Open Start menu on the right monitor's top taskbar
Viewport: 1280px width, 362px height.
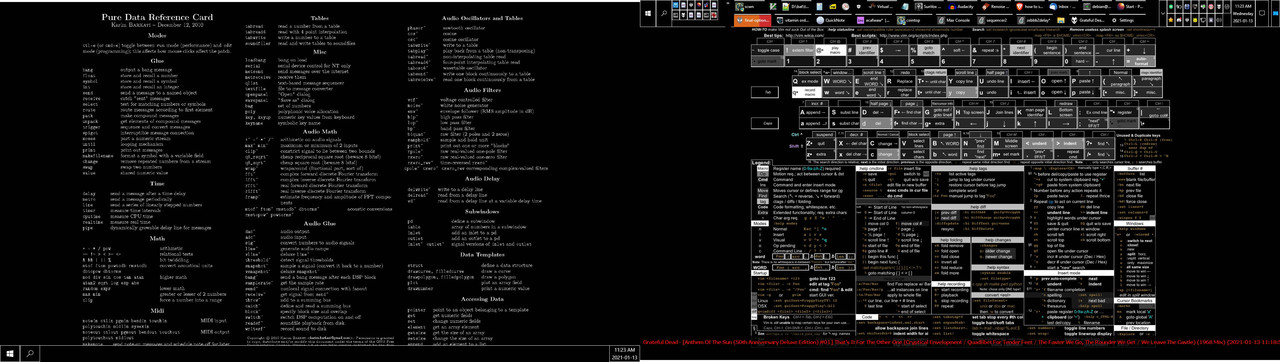point(648,13)
